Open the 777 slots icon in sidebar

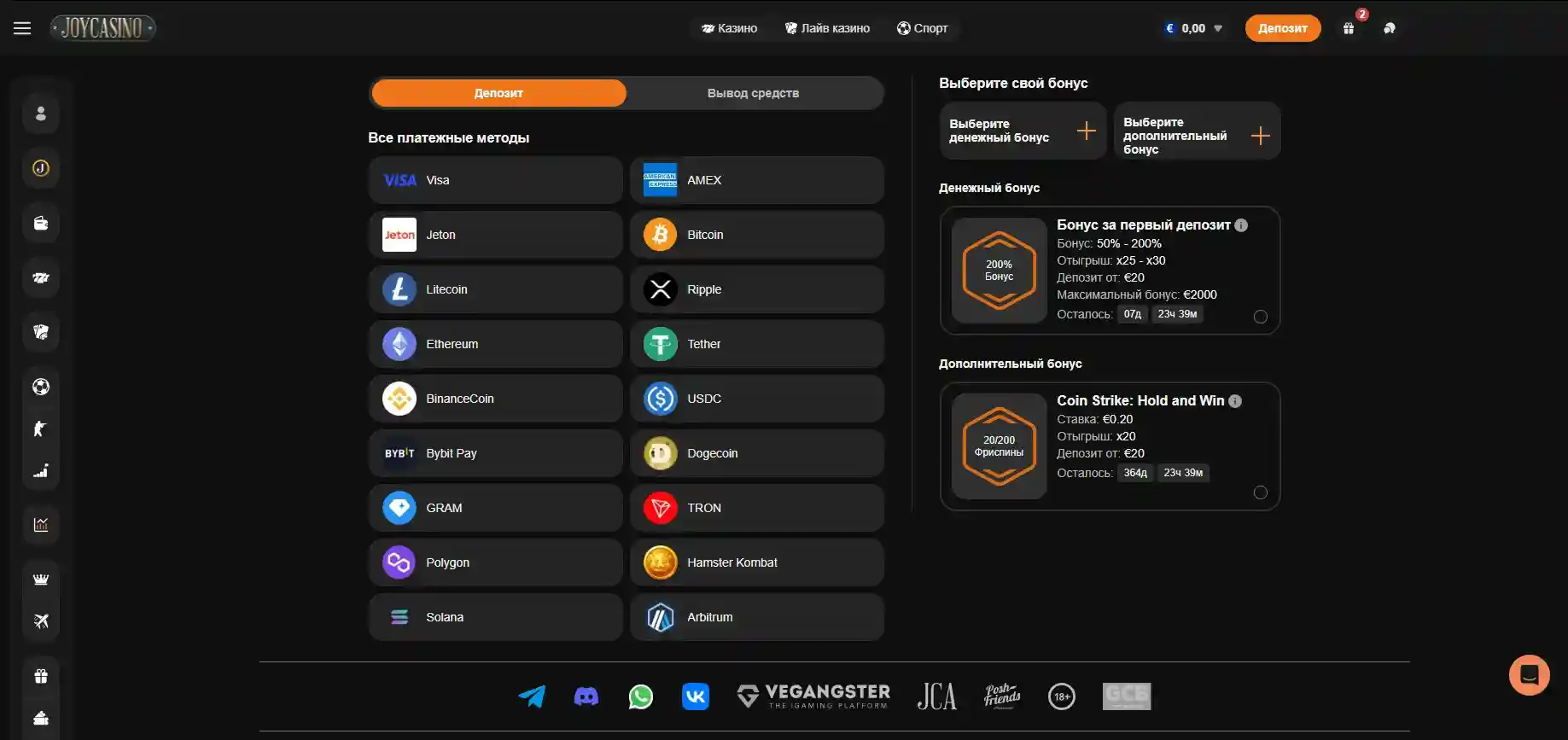click(41, 277)
